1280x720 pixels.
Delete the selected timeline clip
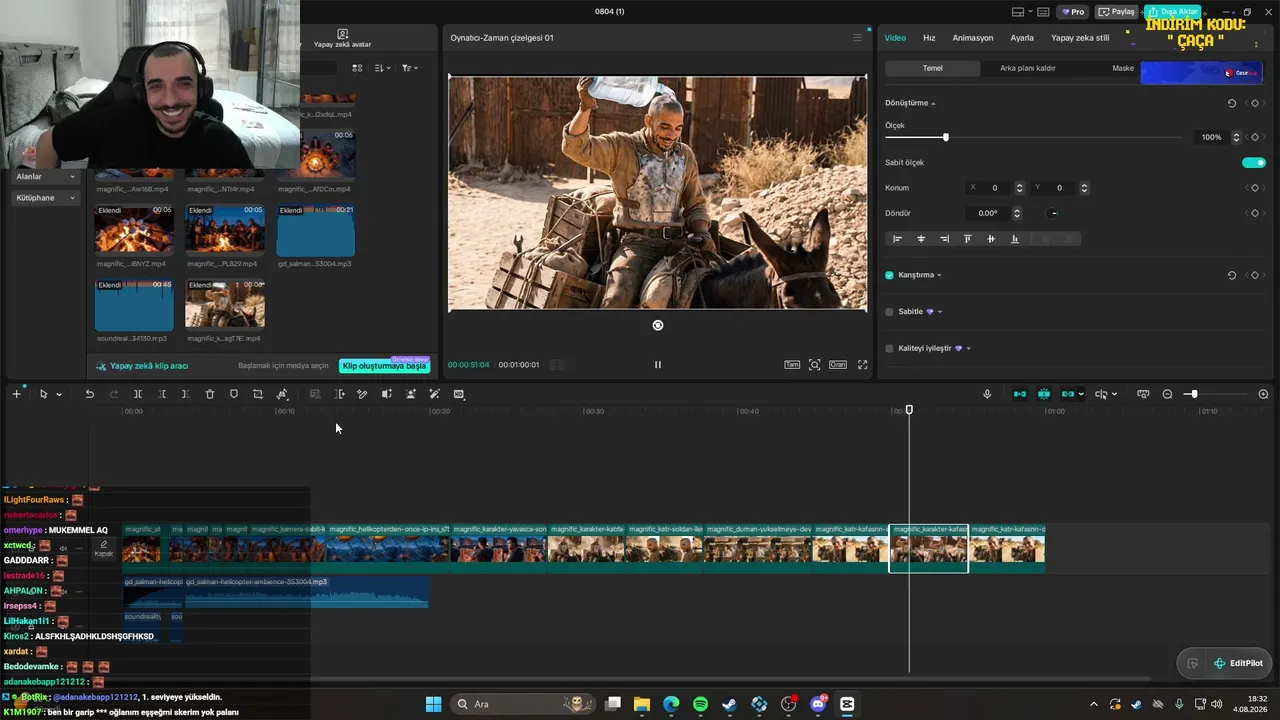[210, 394]
